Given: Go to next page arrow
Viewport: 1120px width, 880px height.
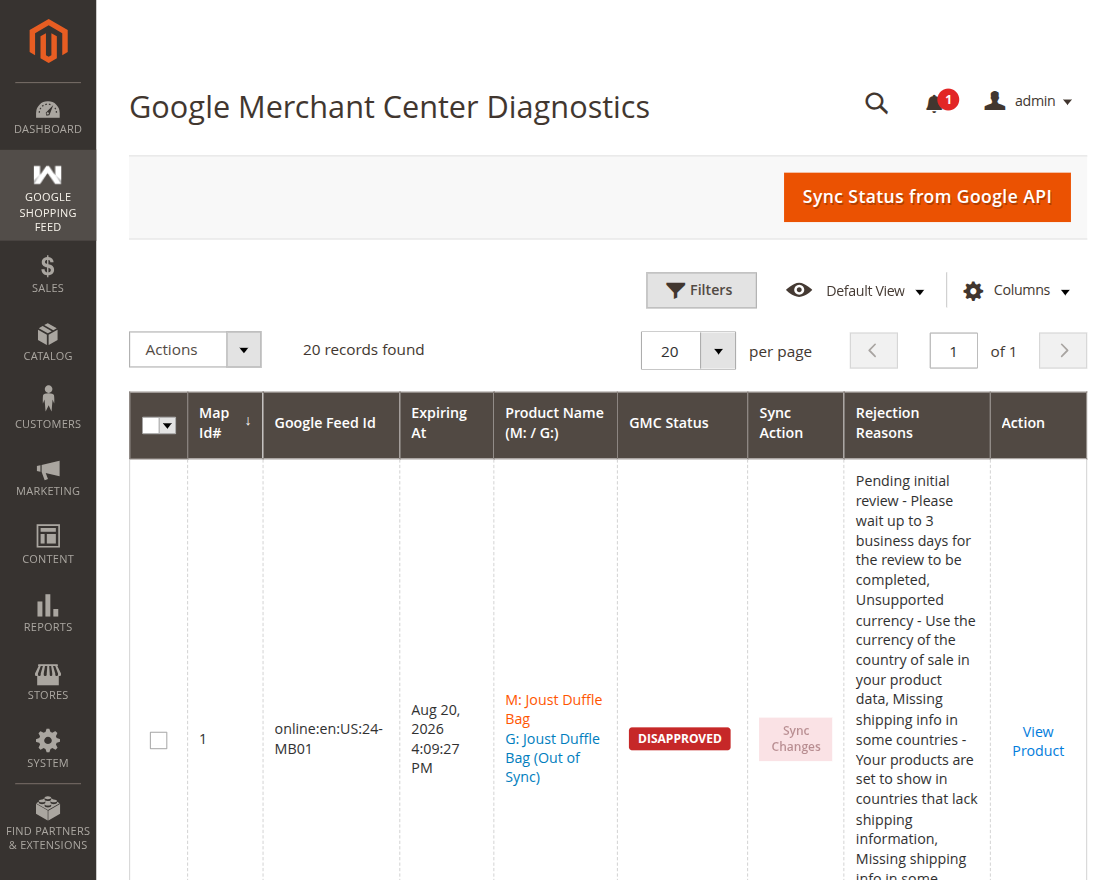Looking at the screenshot, I should [x=1063, y=351].
